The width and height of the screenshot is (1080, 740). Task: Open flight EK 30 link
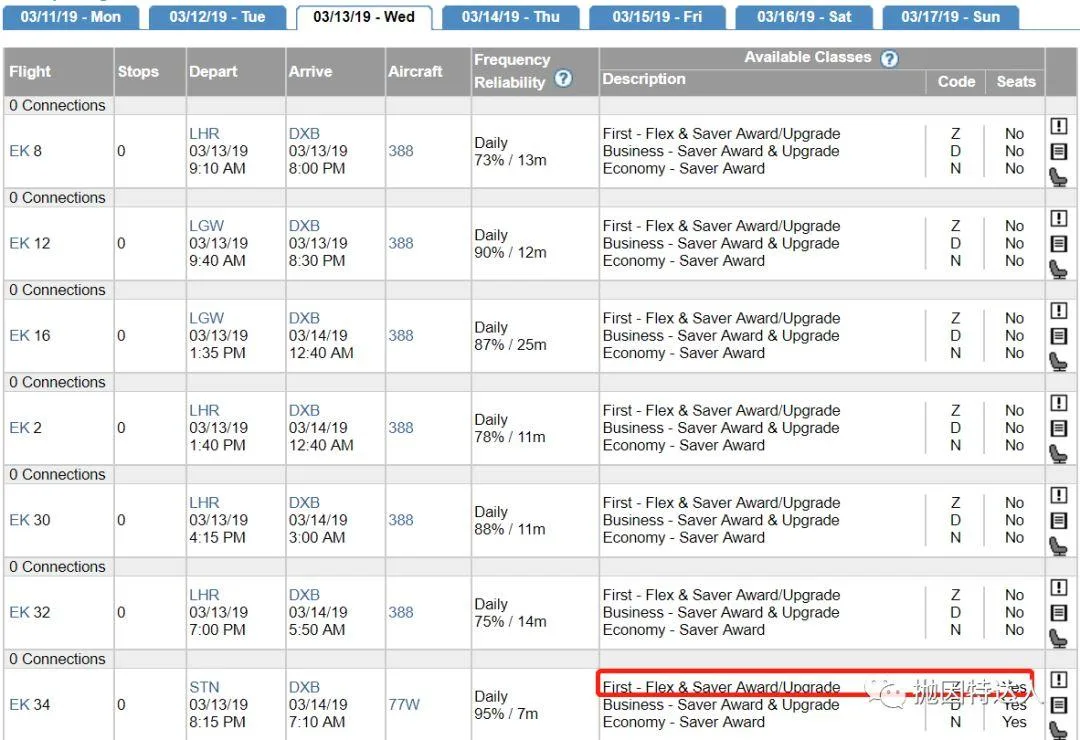pyautogui.click(x=30, y=520)
